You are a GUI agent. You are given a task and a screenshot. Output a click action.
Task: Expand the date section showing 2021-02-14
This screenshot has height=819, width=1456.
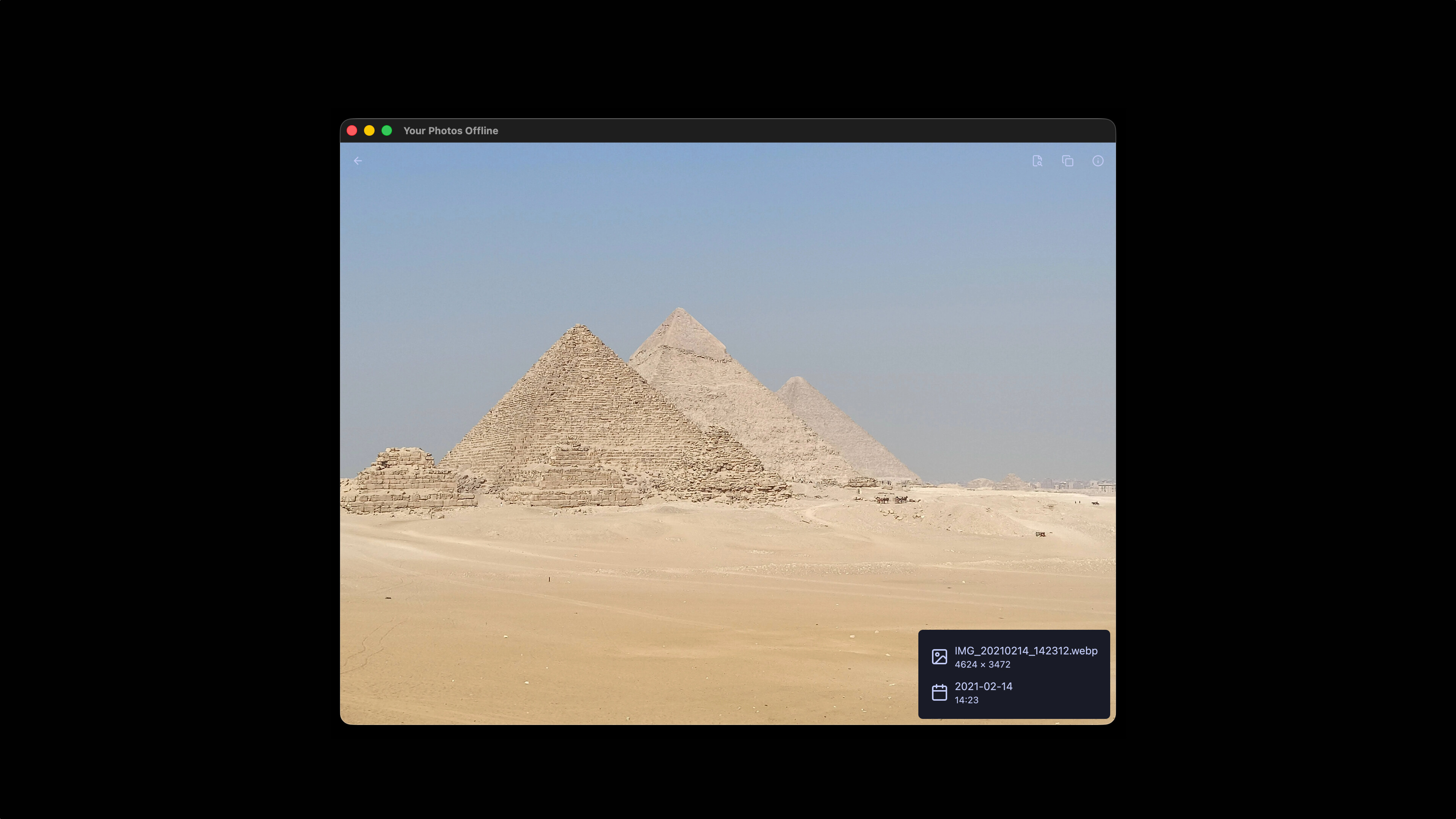pyautogui.click(x=984, y=687)
